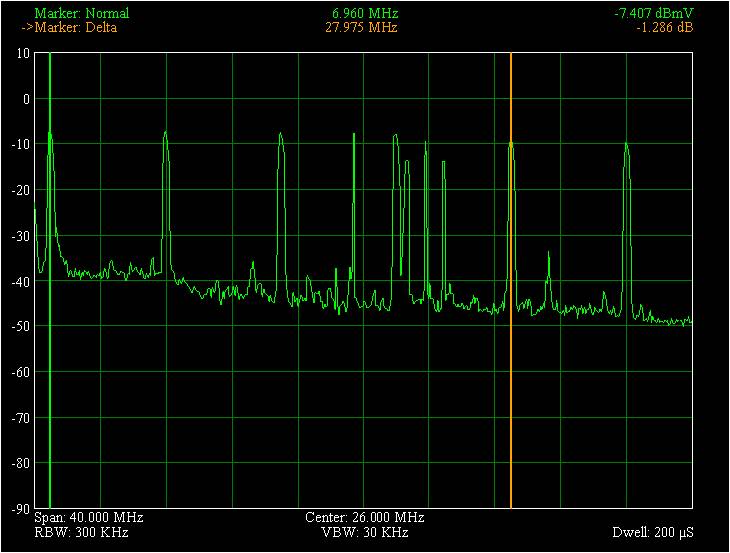
Task: Click the 27.975 MHz delta frequency readout
Action: coord(362,28)
